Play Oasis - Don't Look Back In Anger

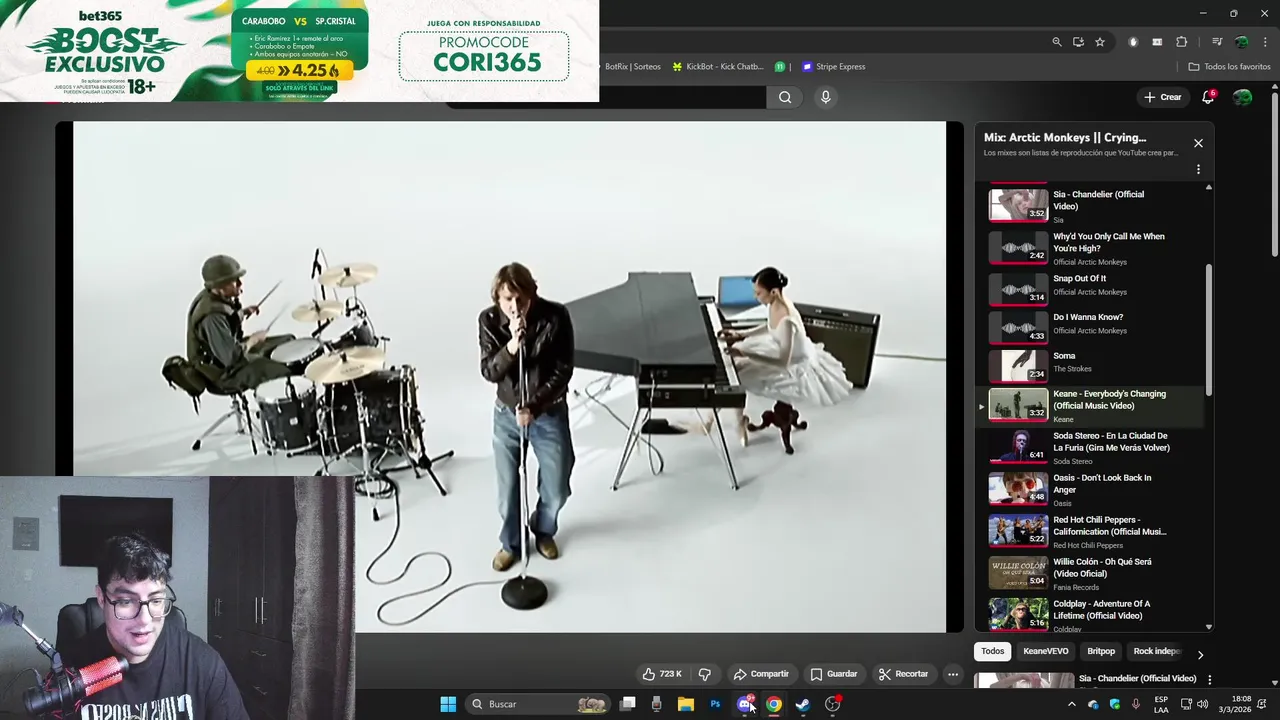1091,489
